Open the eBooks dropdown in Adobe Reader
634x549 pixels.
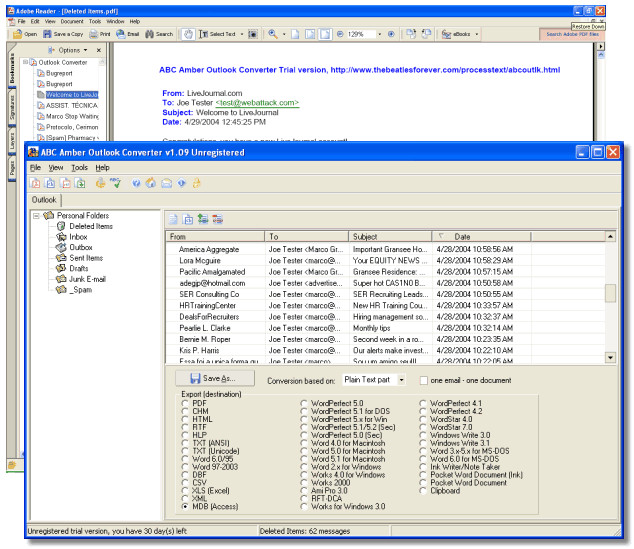point(476,34)
